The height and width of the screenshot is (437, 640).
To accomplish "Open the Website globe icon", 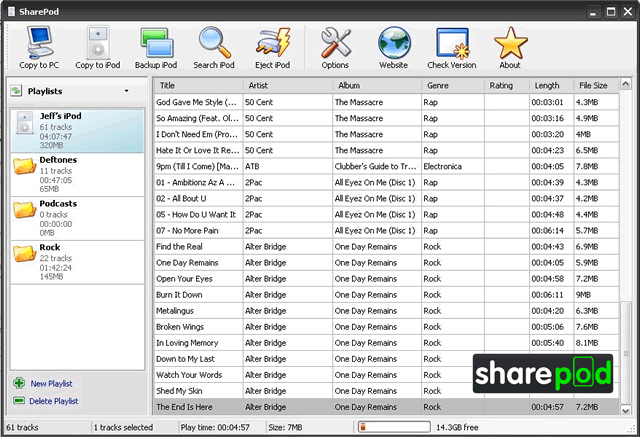I will pos(394,42).
